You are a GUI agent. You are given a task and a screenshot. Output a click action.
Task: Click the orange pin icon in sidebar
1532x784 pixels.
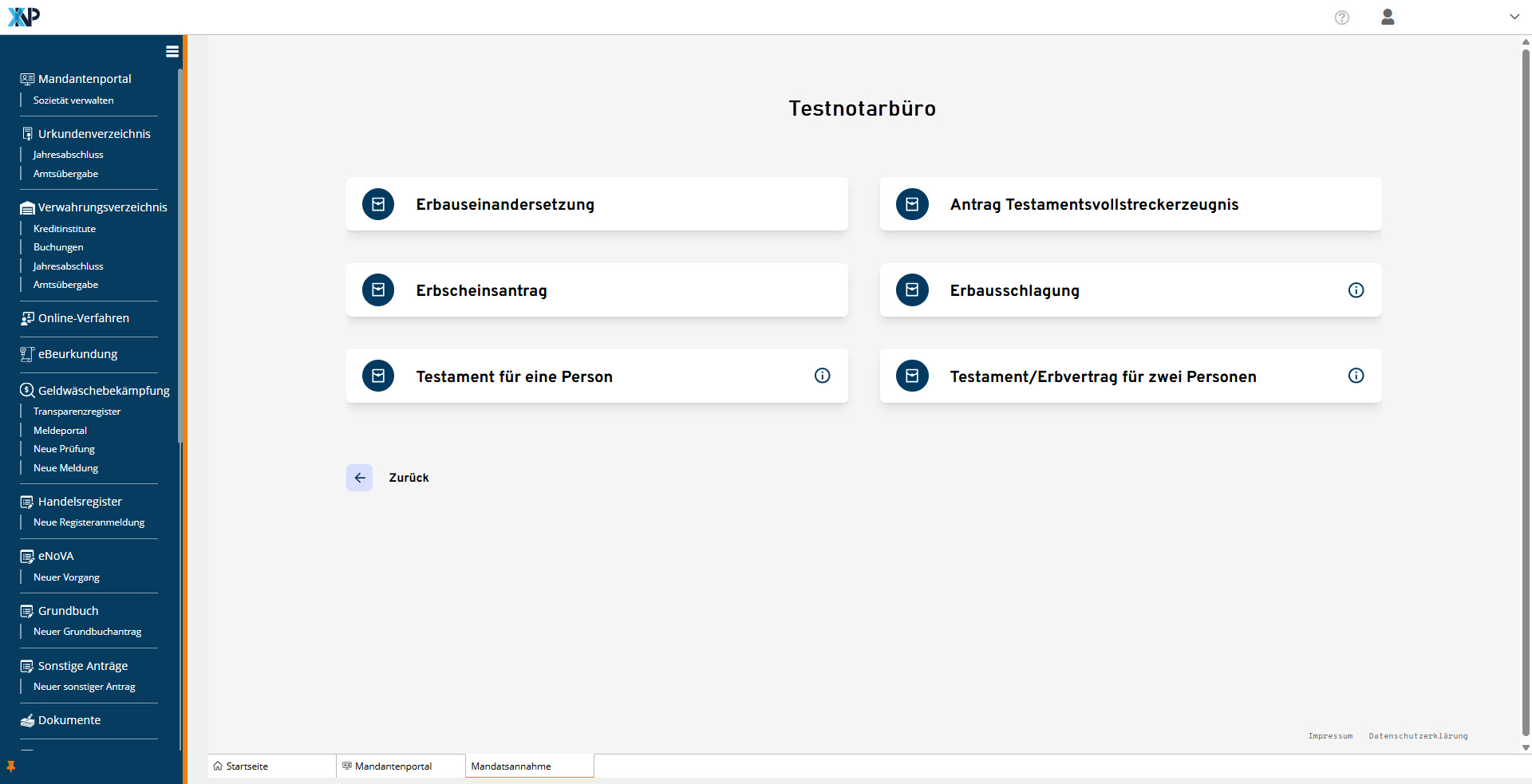point(11,766)
